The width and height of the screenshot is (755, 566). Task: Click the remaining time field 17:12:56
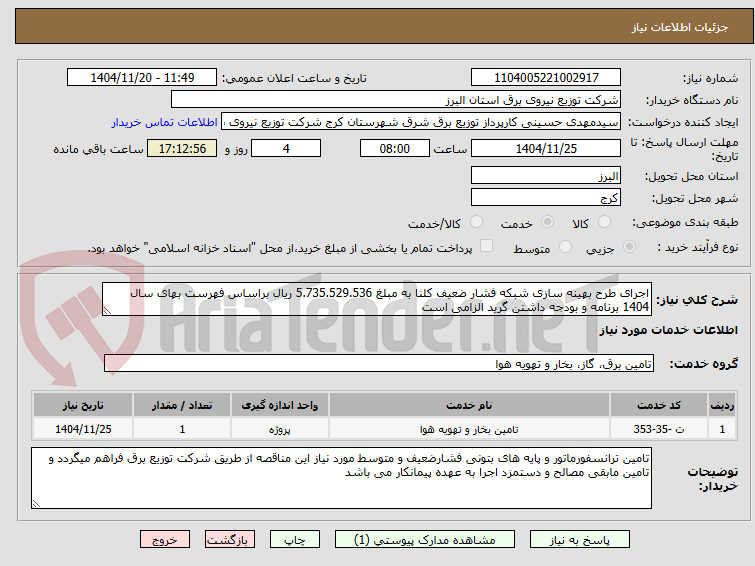(x=182, y=148)
